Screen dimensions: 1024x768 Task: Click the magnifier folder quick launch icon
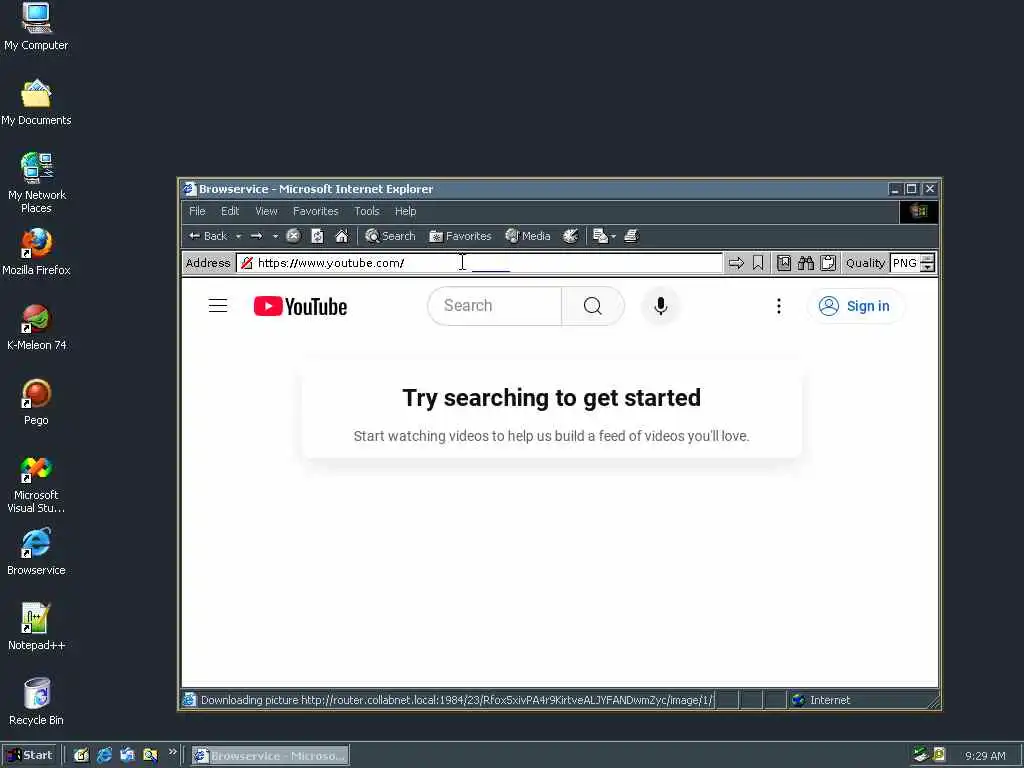tap(150, 756)
